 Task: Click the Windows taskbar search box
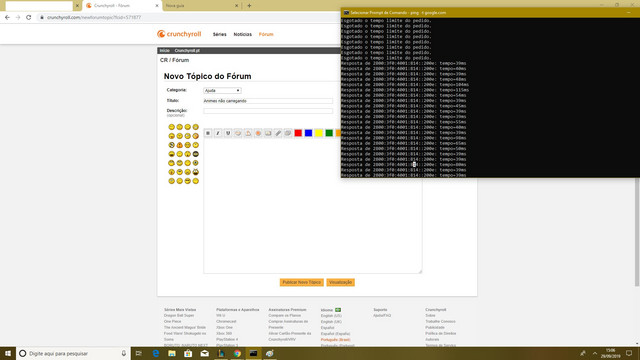tap(73, 353)
